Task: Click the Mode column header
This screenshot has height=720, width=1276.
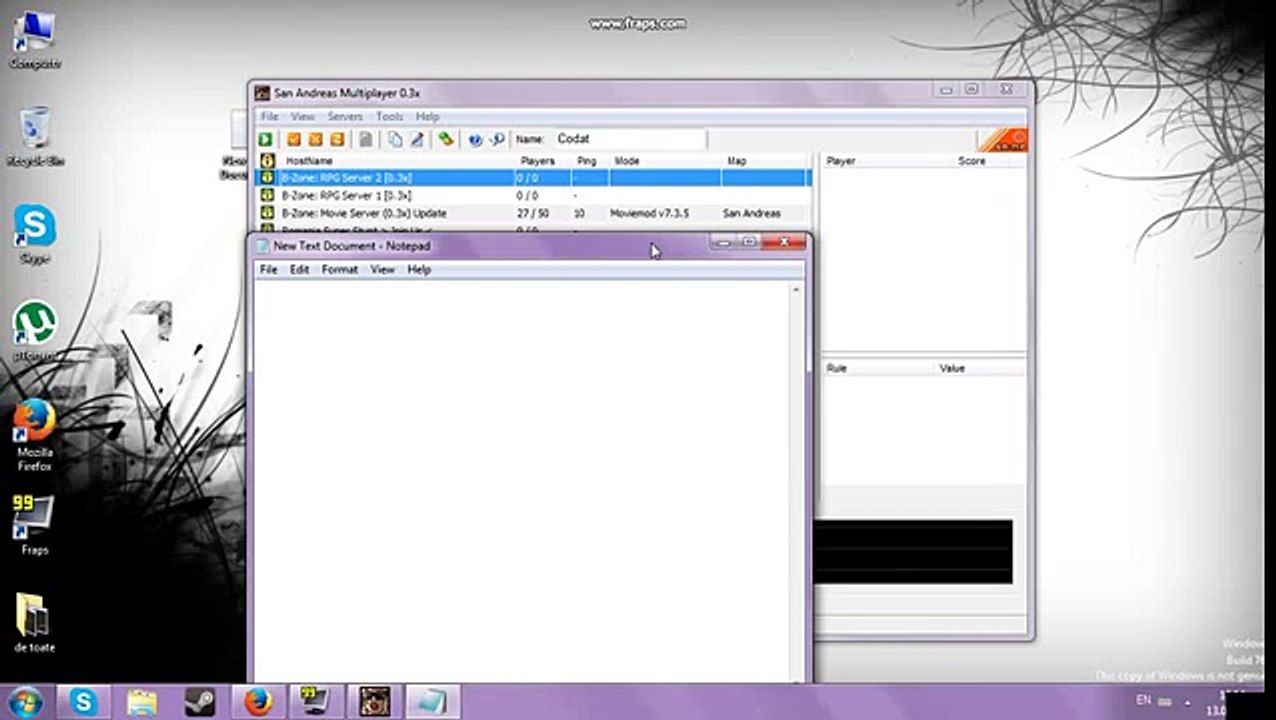Action: tap(664, 160)
